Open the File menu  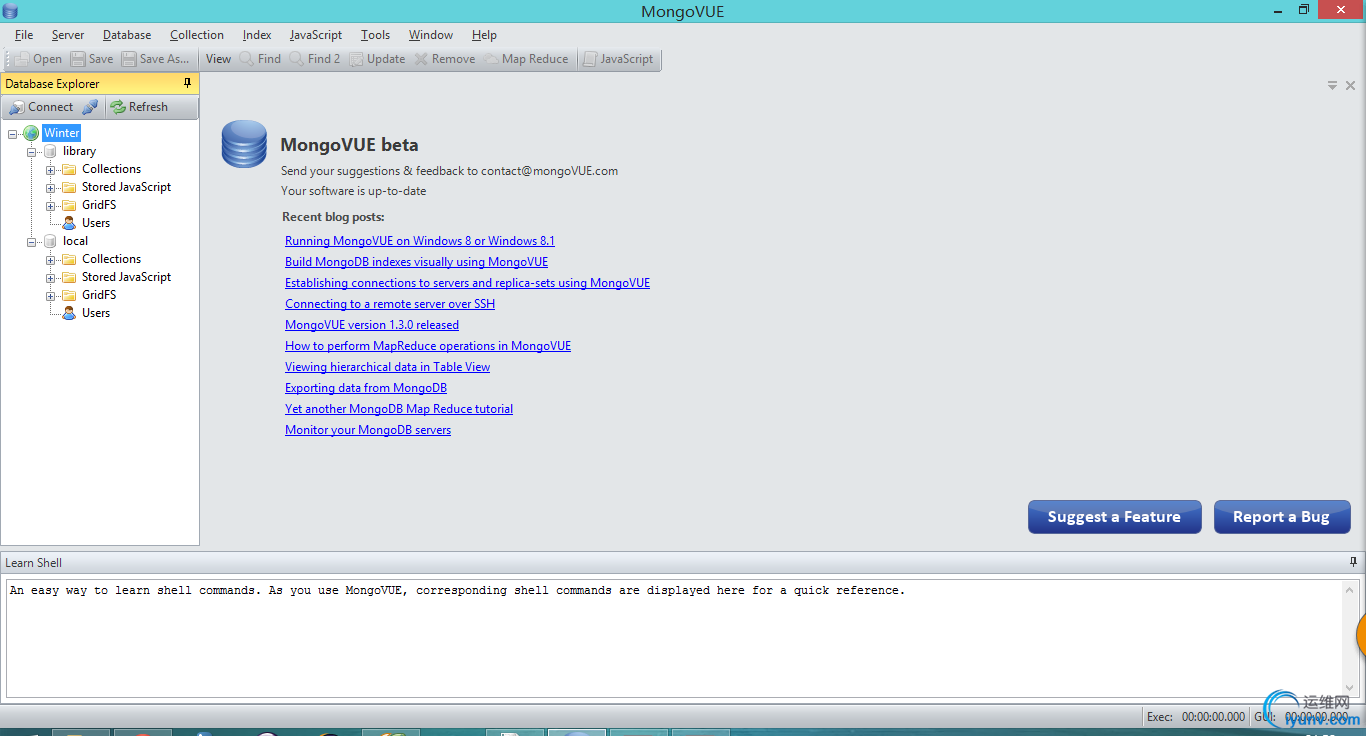pos(24,35)
